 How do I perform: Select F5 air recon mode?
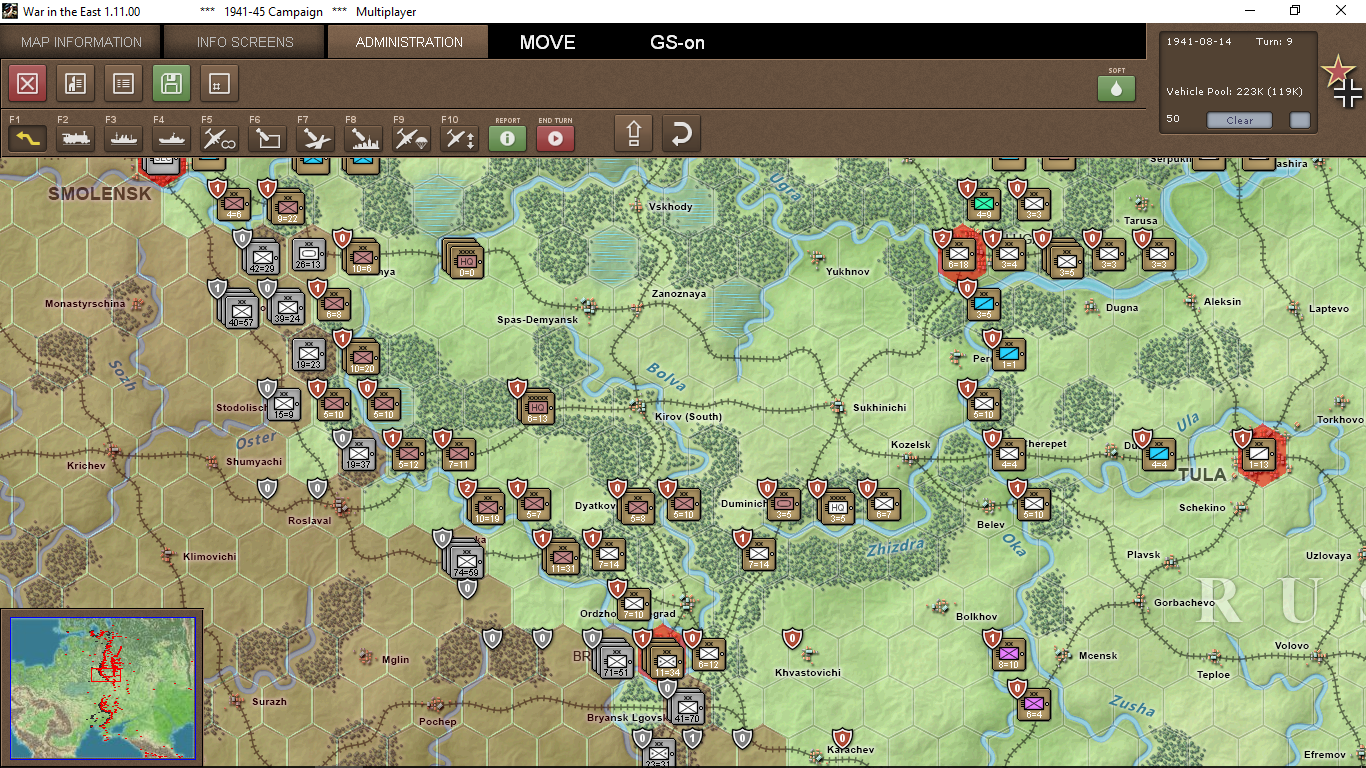click(219, 138)
